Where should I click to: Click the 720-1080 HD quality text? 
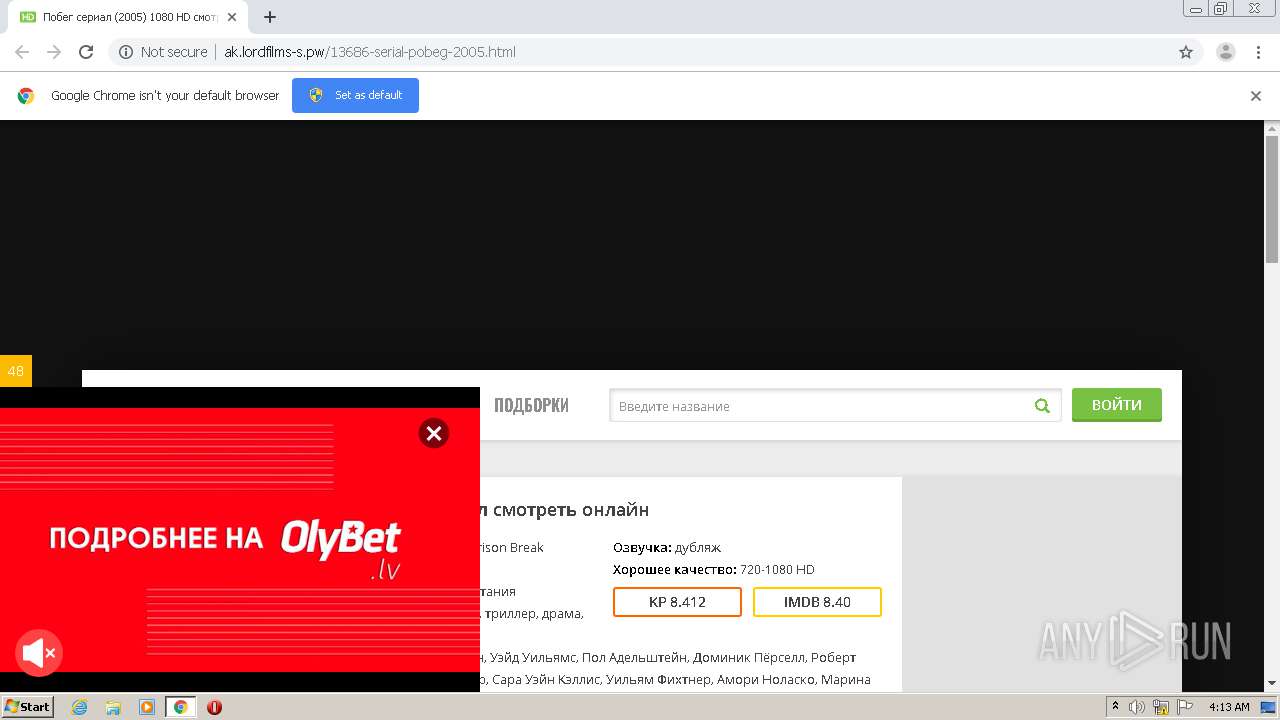click(x=777, y=569)
